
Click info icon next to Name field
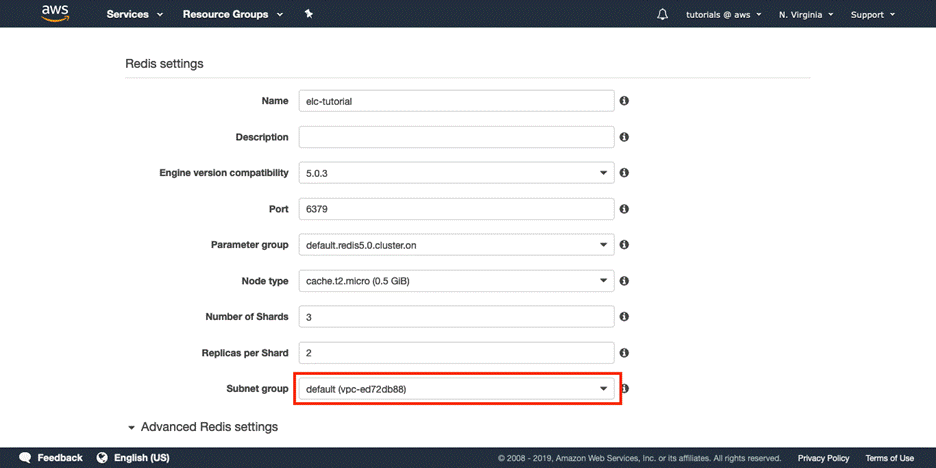click(x=624, y=101)
